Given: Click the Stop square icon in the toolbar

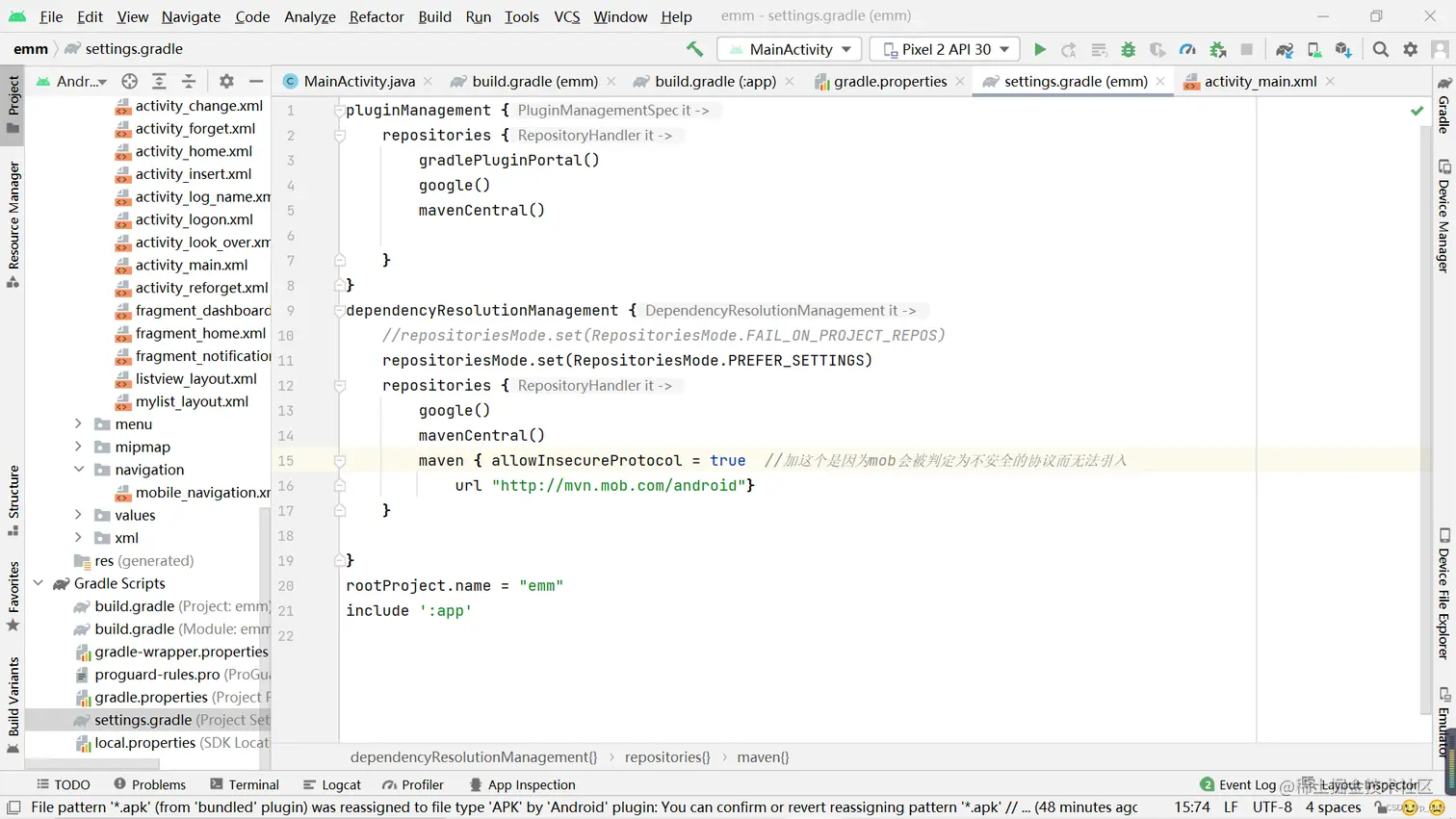Looking at the screenshot, I should point(1247,49).
